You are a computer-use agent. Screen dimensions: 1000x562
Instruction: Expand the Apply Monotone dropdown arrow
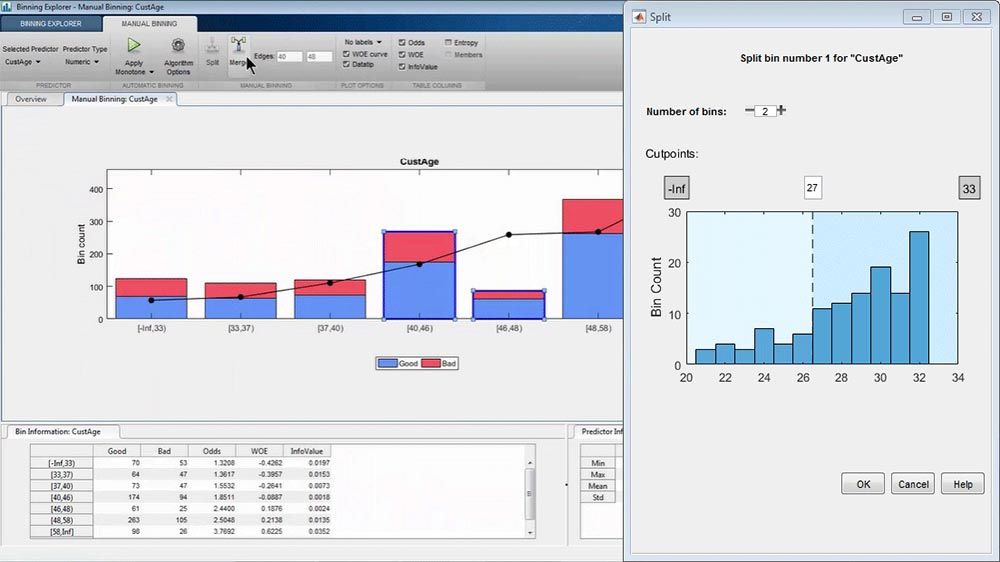coord(151,72)
